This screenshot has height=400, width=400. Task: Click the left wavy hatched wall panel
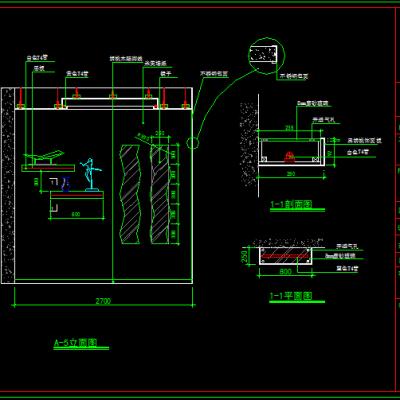point(130,194)
